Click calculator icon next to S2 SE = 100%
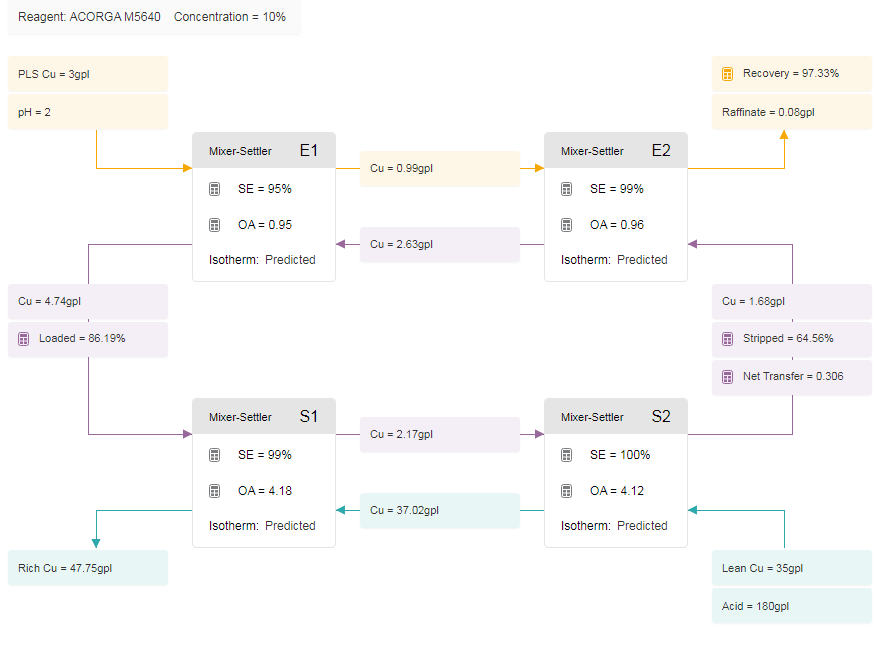 (566, 455)
